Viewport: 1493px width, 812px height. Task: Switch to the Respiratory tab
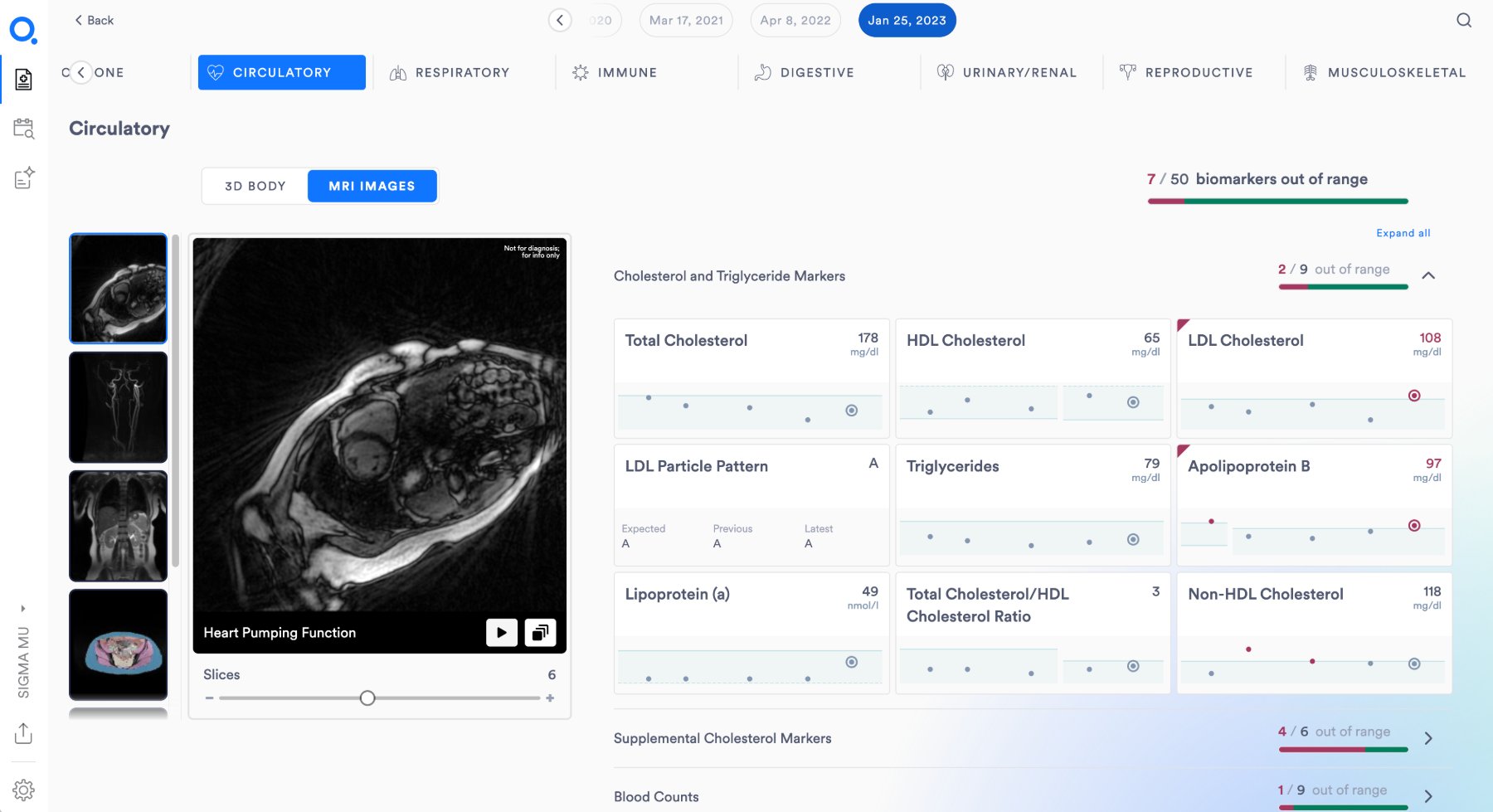(x=450, y=72)
